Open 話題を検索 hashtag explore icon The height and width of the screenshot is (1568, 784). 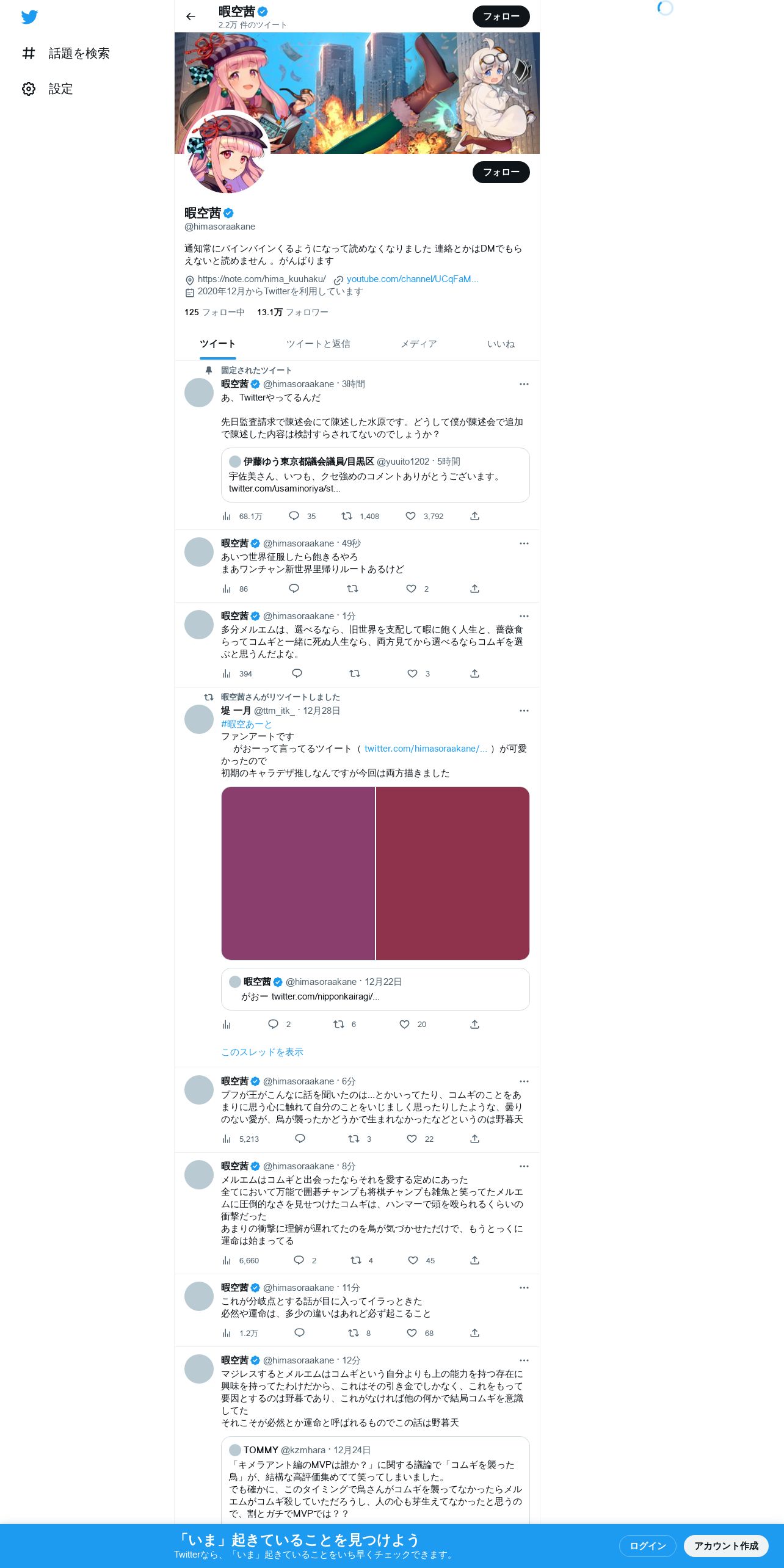[29, 53]
